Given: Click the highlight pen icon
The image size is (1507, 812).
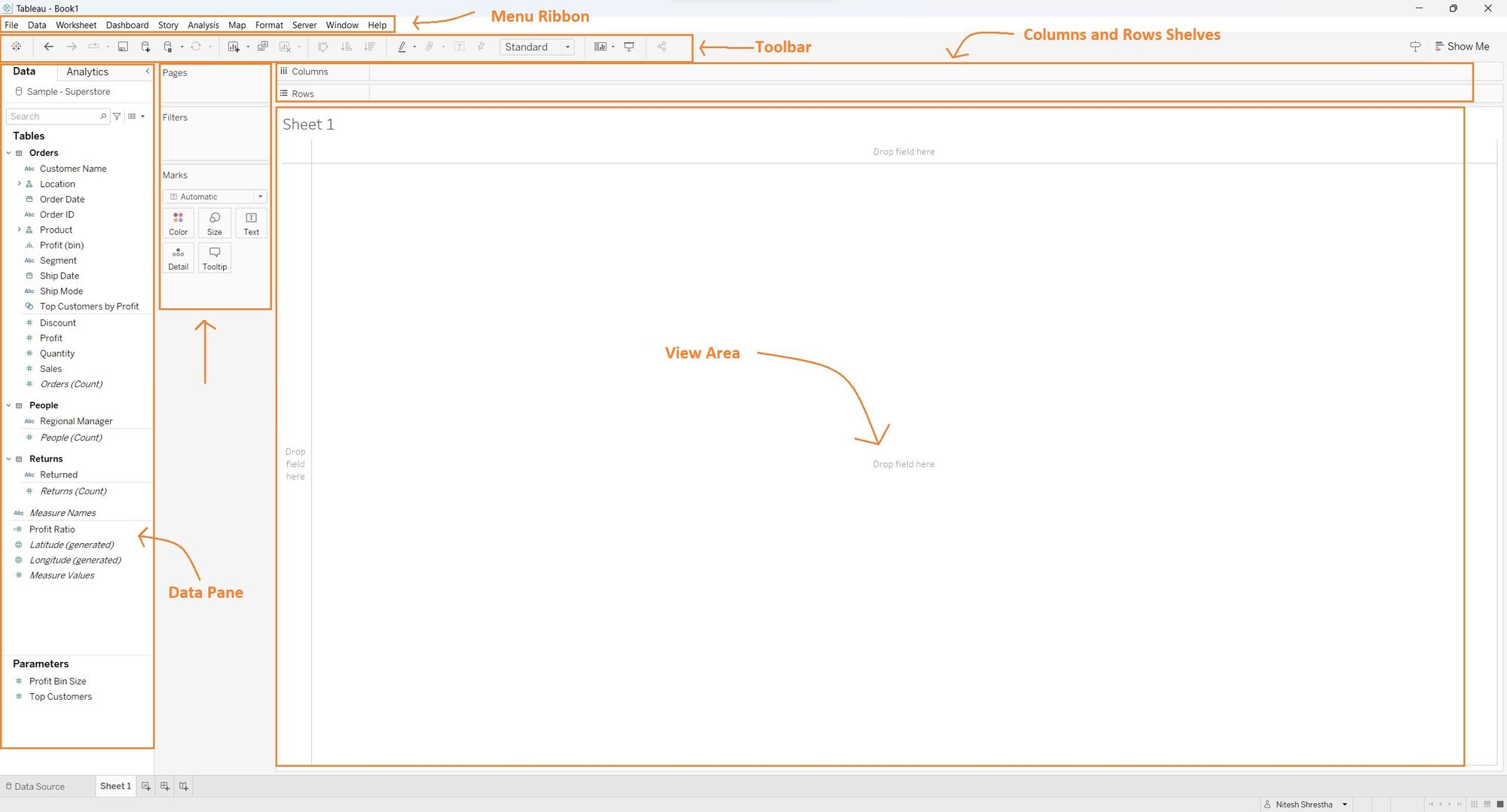Looking at the screenshot, I should click(402, 47).
